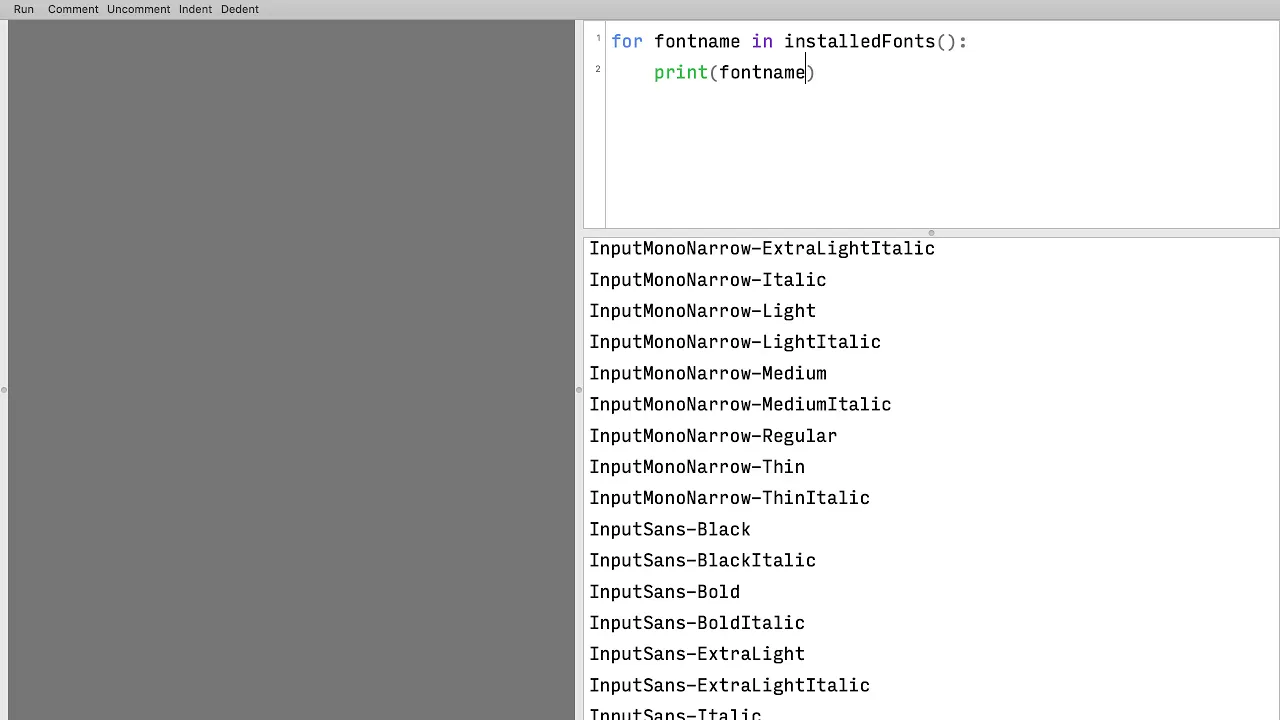Select output row InputSans-Black
1280x720 pixels.
[670, 529]
